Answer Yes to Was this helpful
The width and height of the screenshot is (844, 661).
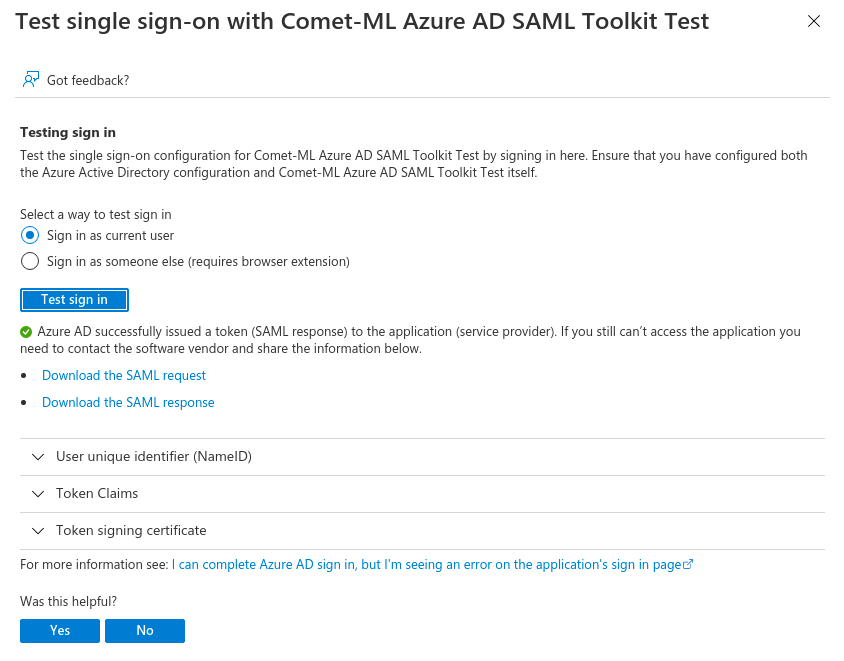click(60, 630)
